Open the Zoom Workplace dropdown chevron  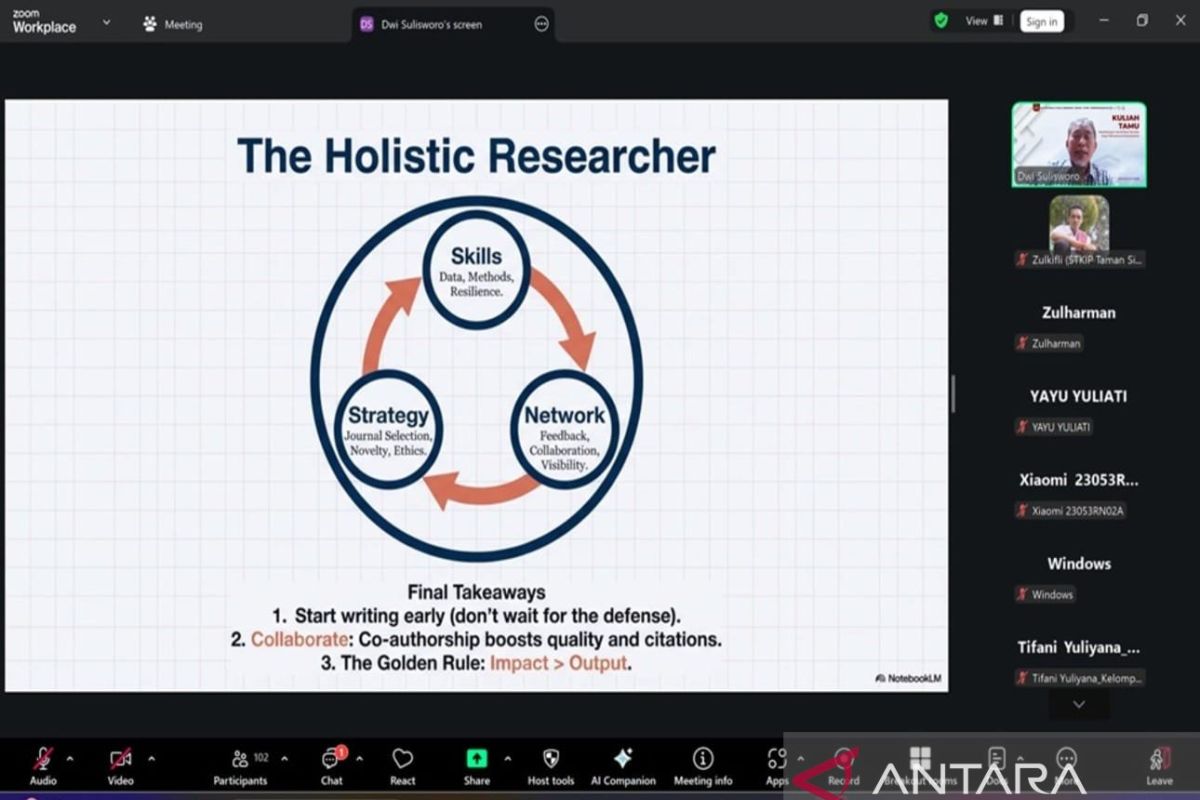107,22
